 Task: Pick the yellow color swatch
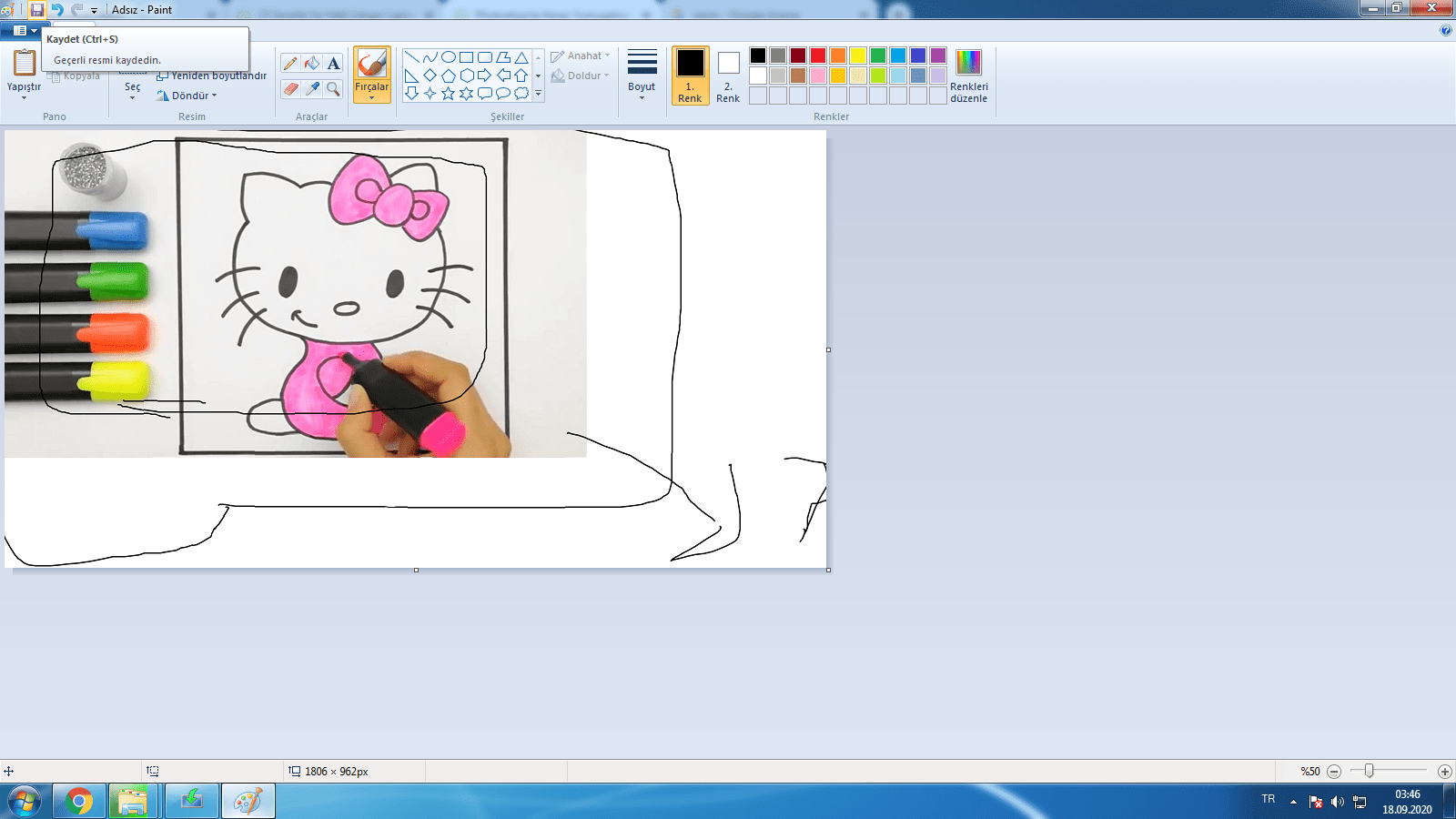coord(858,56)
